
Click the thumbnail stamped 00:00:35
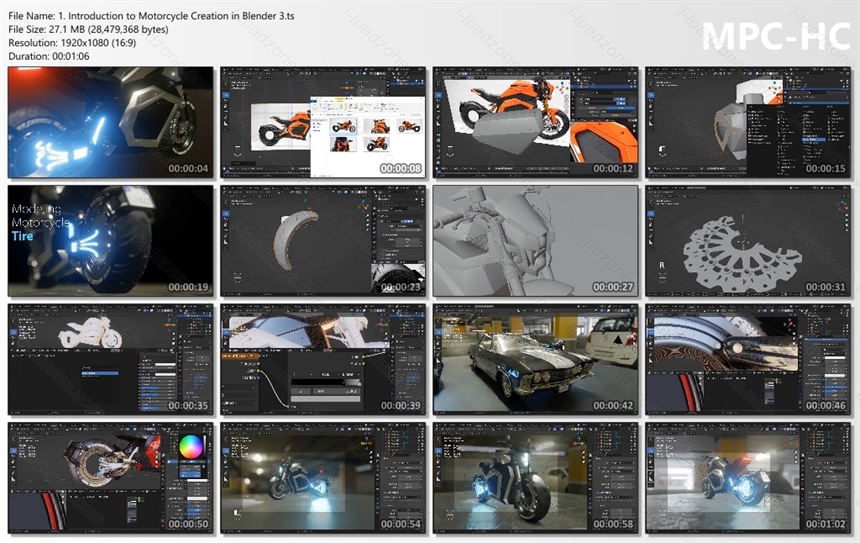pyautogui.click(x=111, y=359)
